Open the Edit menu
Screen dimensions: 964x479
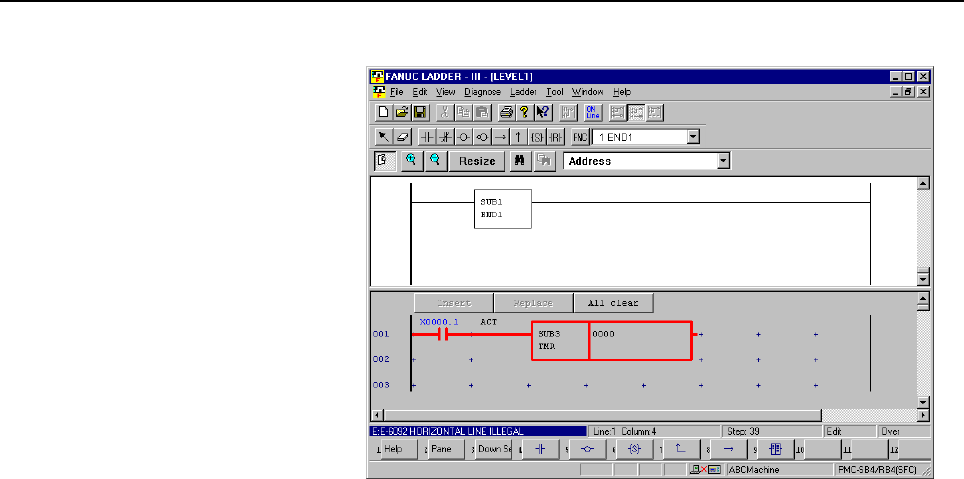click(420, 92)
